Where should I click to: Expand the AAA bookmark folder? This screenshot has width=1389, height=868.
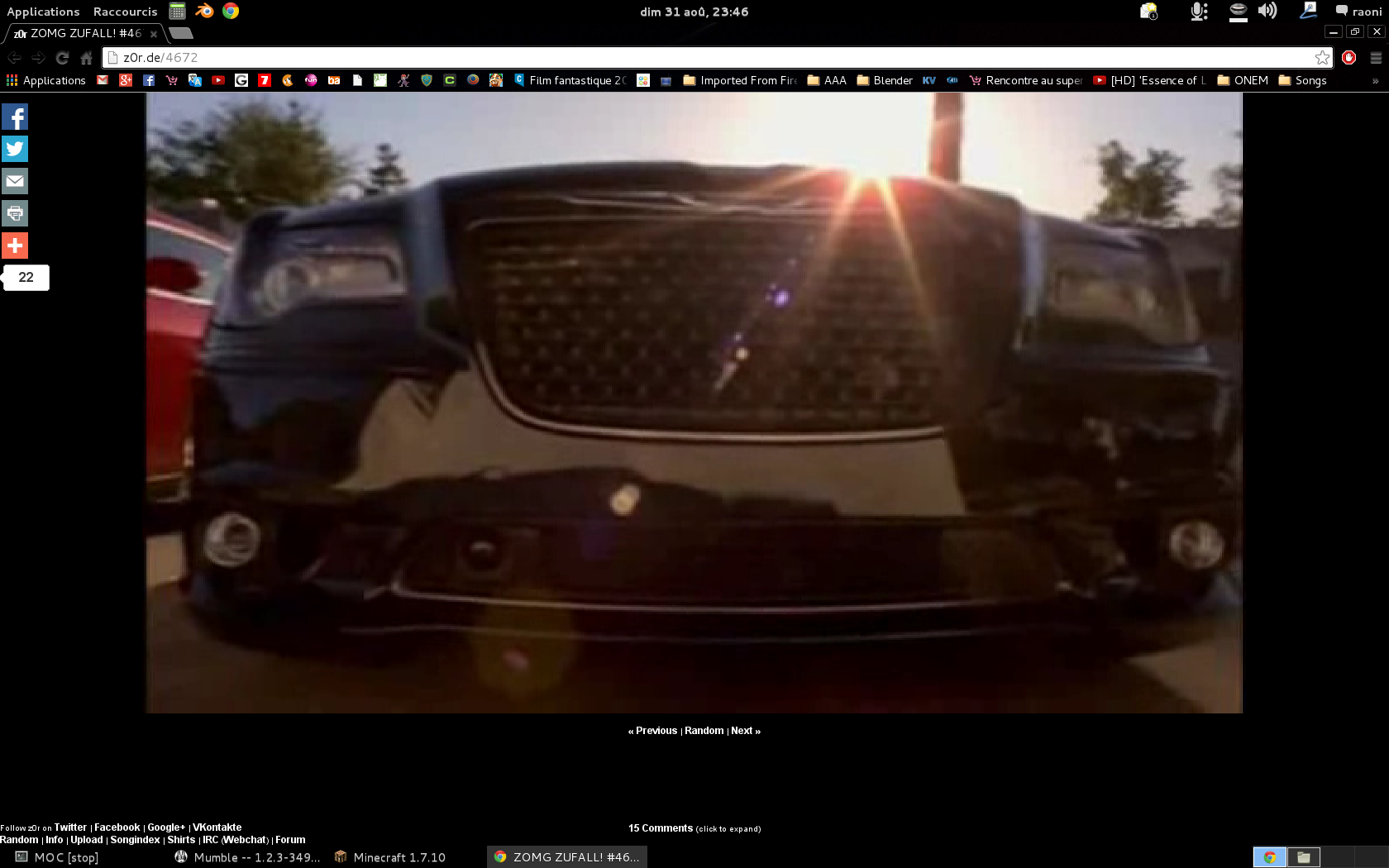coord(827,80)
